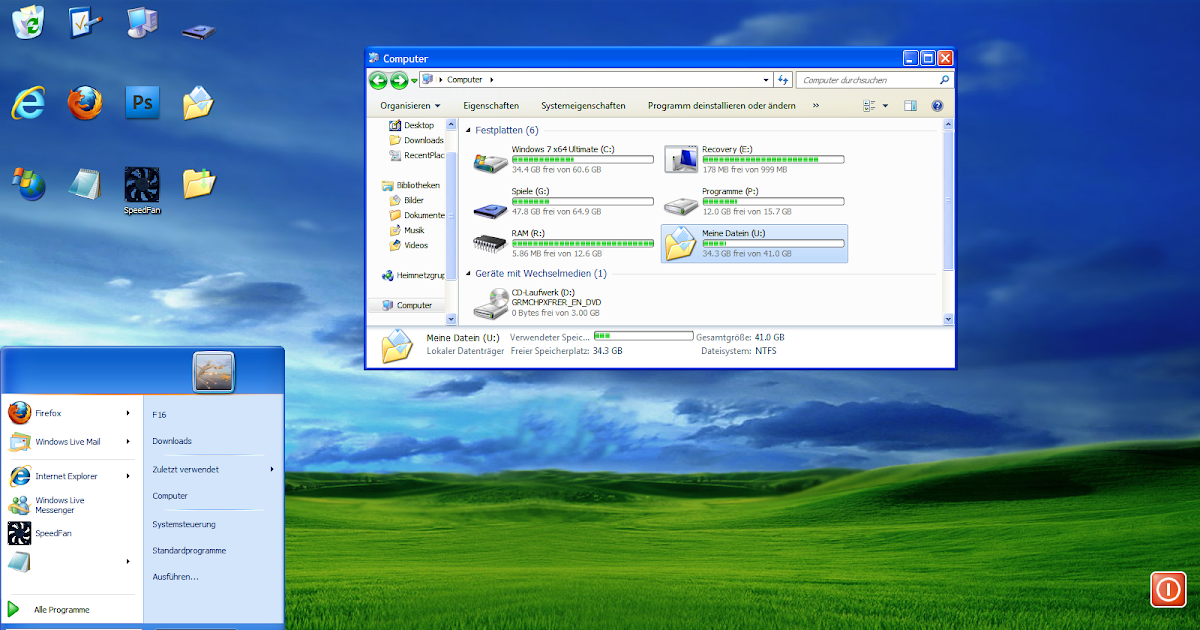Open the desktop folder icon right of SpeedFan

[x=199, y=183]
